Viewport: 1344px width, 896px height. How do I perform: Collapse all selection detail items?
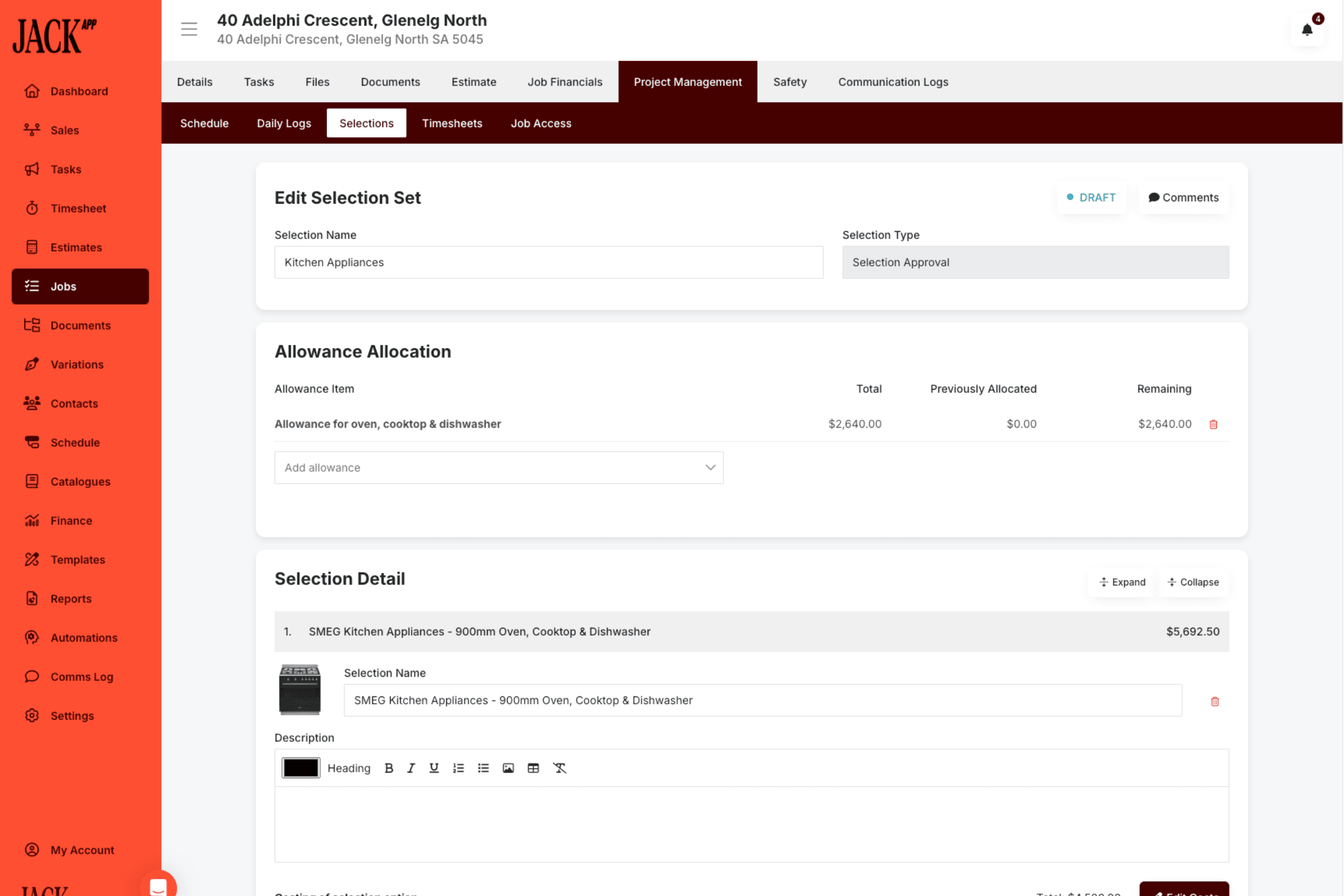point(1193,582)
